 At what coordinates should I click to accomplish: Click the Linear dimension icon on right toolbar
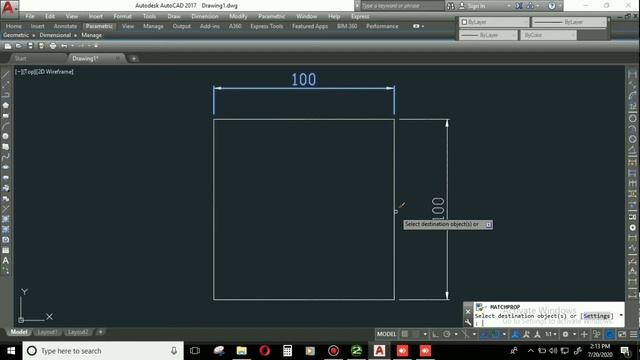pyautogui.click(x=632, y=75)
